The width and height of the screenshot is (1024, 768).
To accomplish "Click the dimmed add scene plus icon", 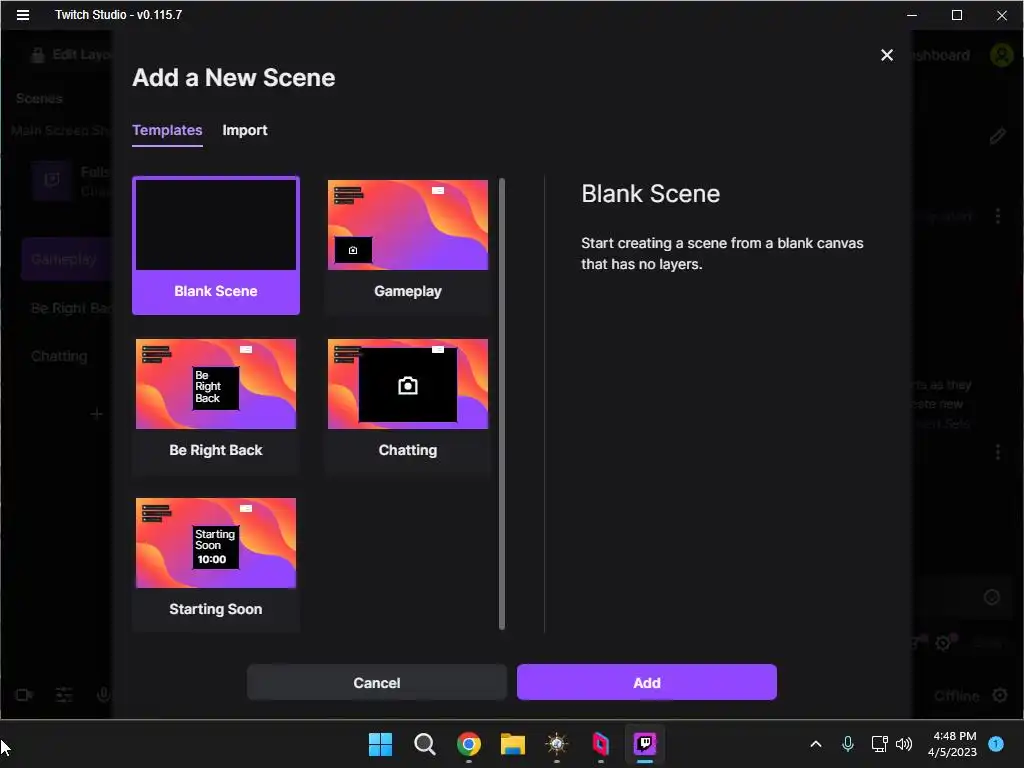I will 96,413.
